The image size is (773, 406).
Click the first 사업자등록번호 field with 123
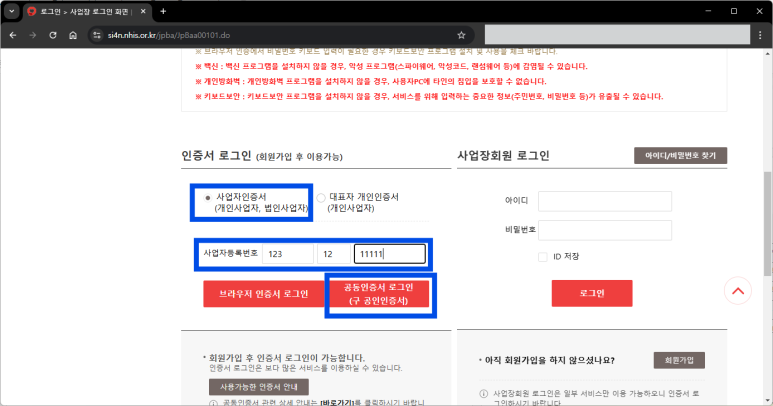(x=288, y=254)
